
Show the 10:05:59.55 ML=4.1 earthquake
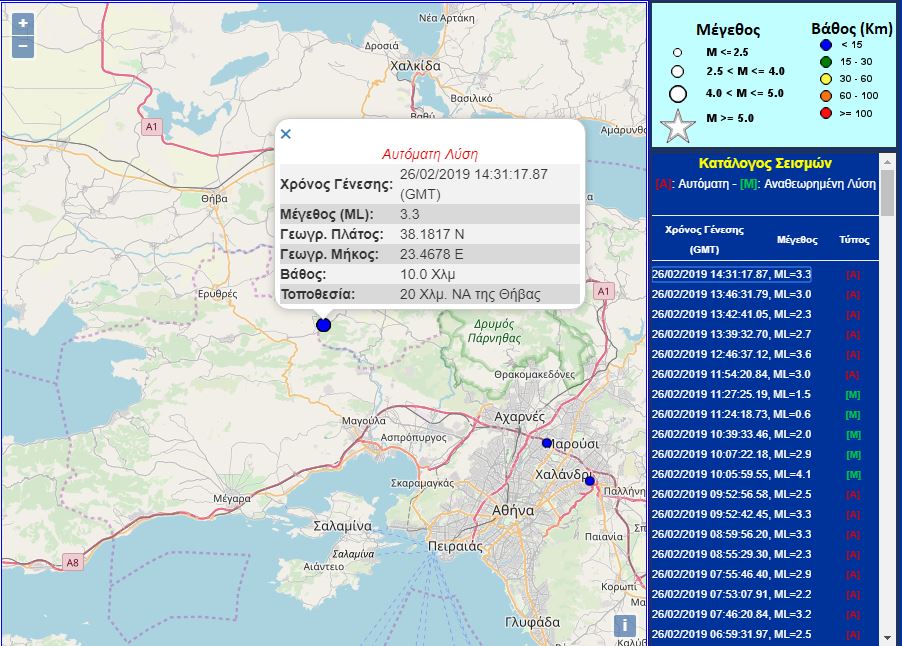pyautogui.click(x=731, y=474)
